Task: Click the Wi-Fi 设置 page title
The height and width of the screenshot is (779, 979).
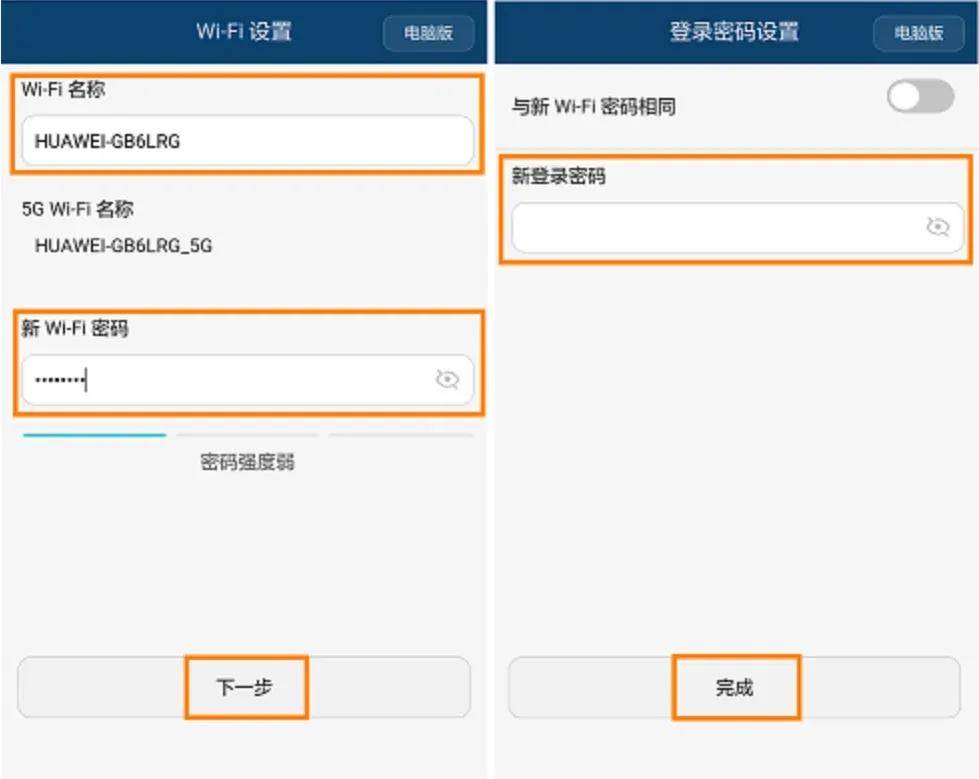Action: [244, 31]
